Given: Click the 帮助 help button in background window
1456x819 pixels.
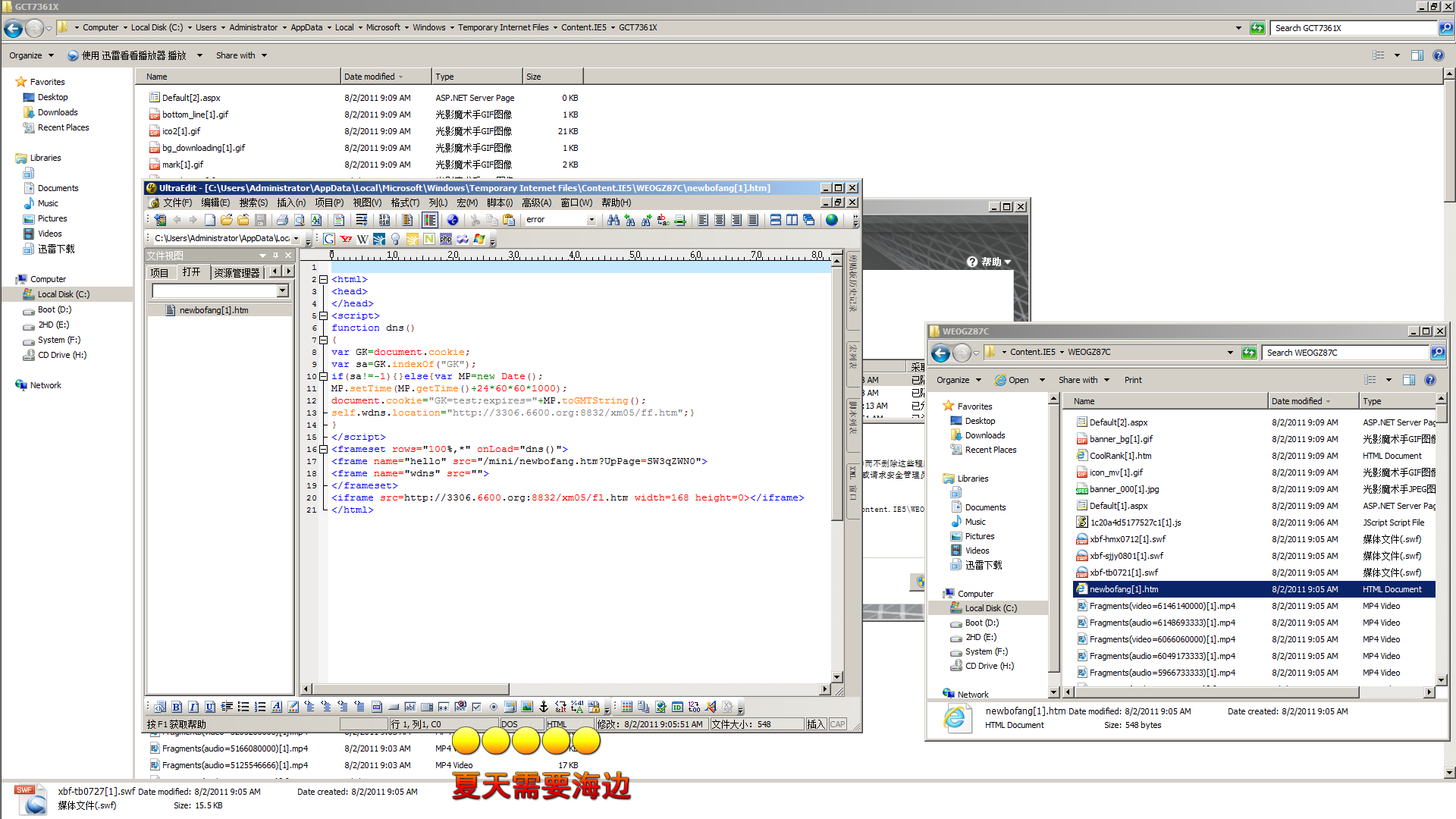Looking at the screenshot, I should pos(988,262).
